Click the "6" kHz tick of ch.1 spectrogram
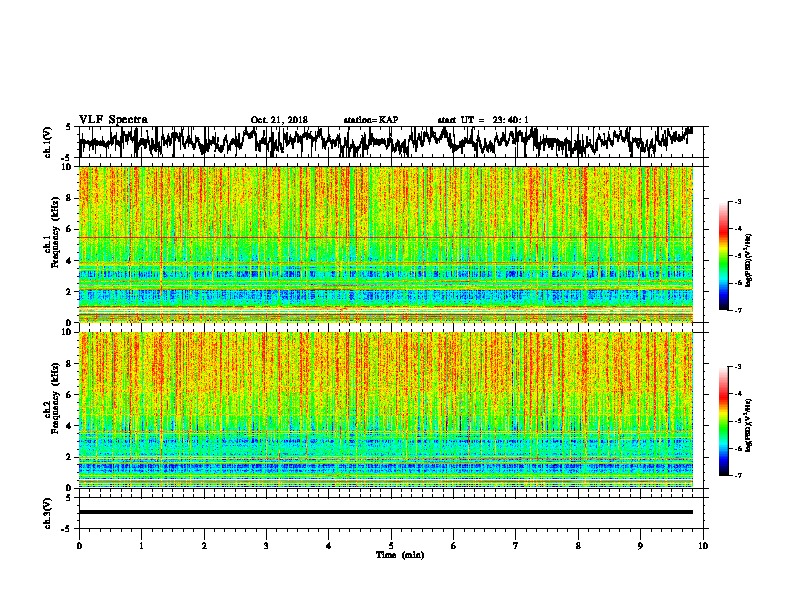This screenshot has height=612, width=792. (70, 229)
